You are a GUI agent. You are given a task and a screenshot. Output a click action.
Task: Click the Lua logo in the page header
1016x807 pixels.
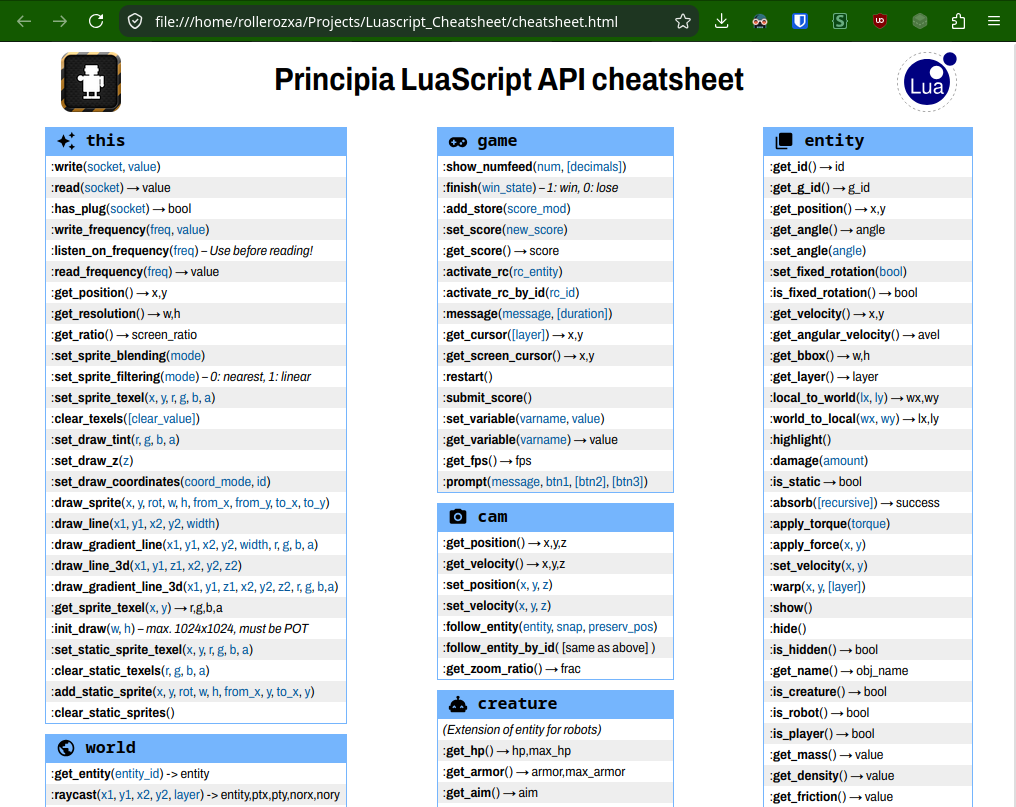[927, 82]
